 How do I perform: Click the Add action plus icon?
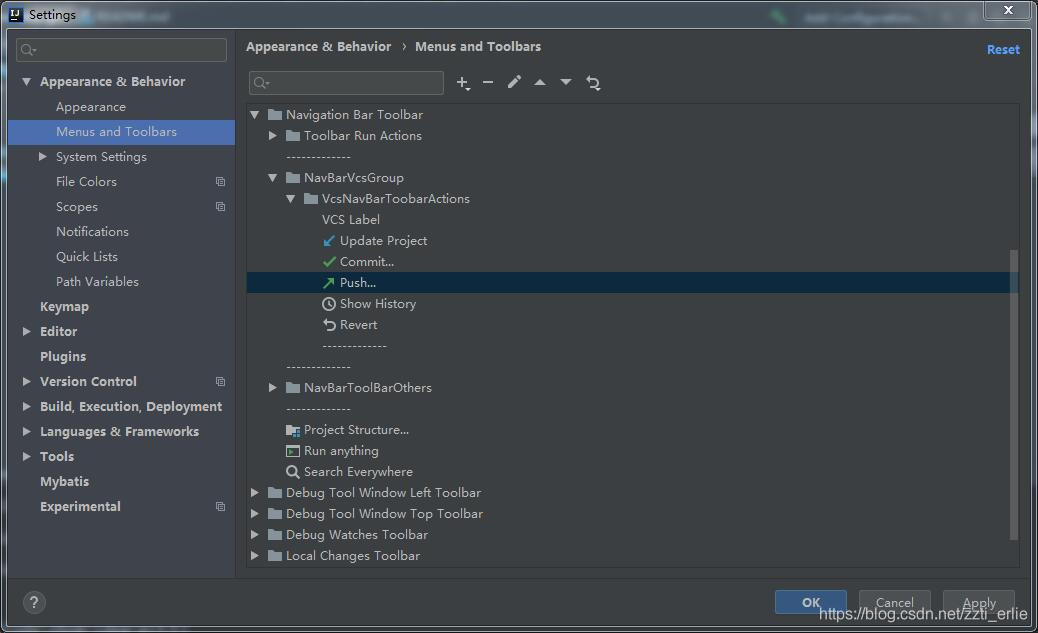click(462, 83)
